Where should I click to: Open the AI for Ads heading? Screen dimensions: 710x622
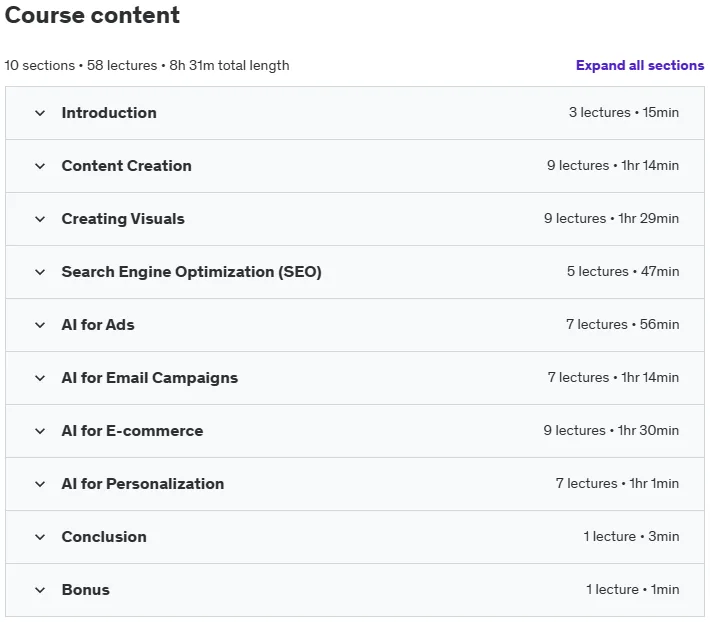point(98,325)
